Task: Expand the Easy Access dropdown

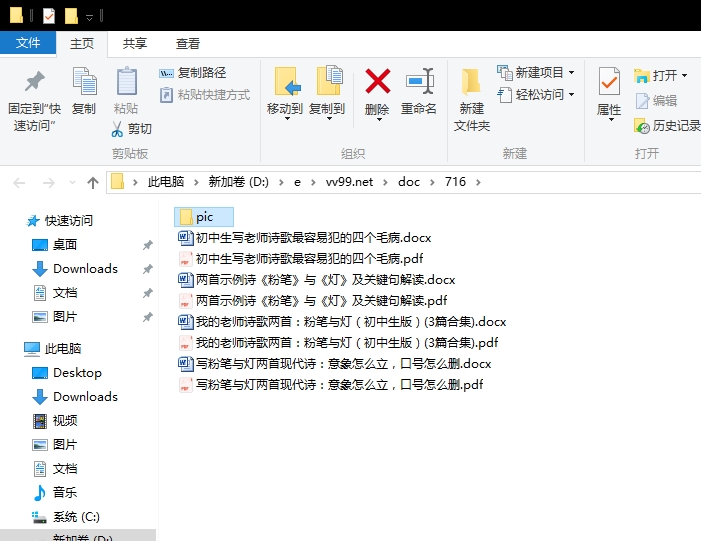Action: 571,95
